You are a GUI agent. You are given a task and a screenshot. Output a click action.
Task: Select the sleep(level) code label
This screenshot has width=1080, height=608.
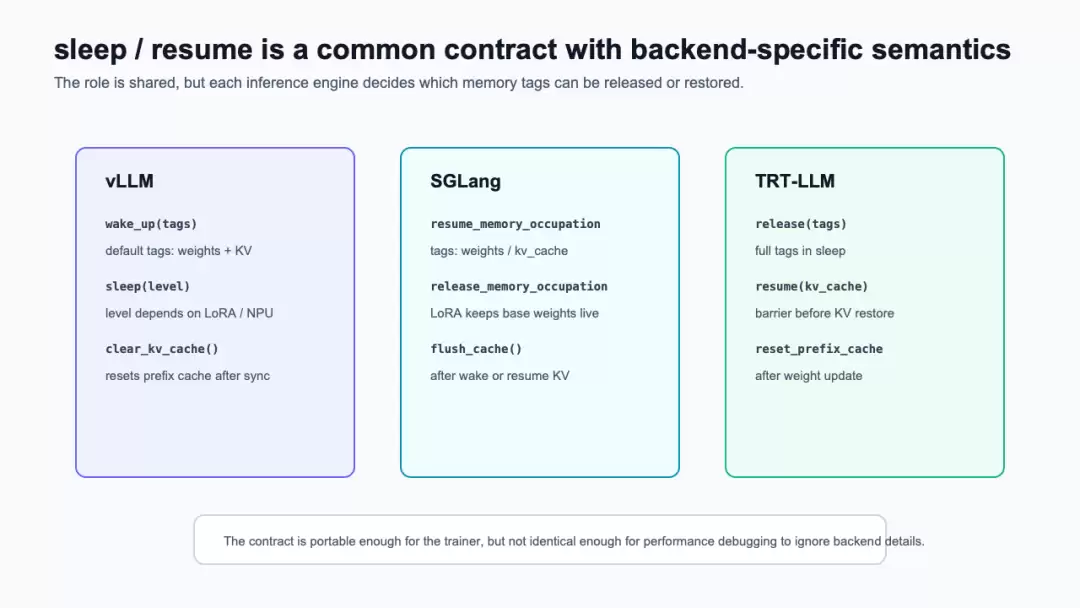pos(147,286)
